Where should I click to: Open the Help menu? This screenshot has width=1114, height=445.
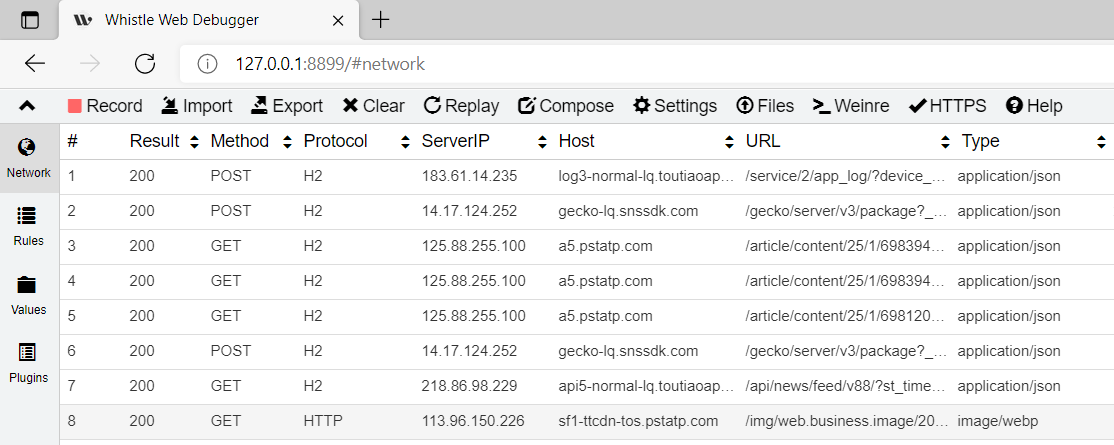[x=1034, y=106]
